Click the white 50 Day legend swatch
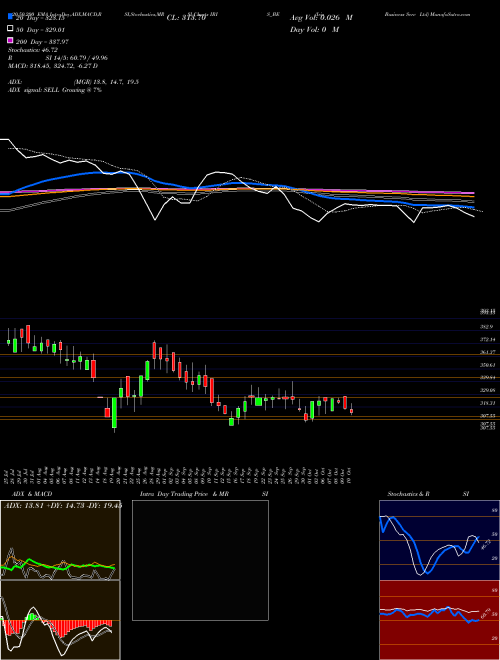 click(x=10, y=29)
